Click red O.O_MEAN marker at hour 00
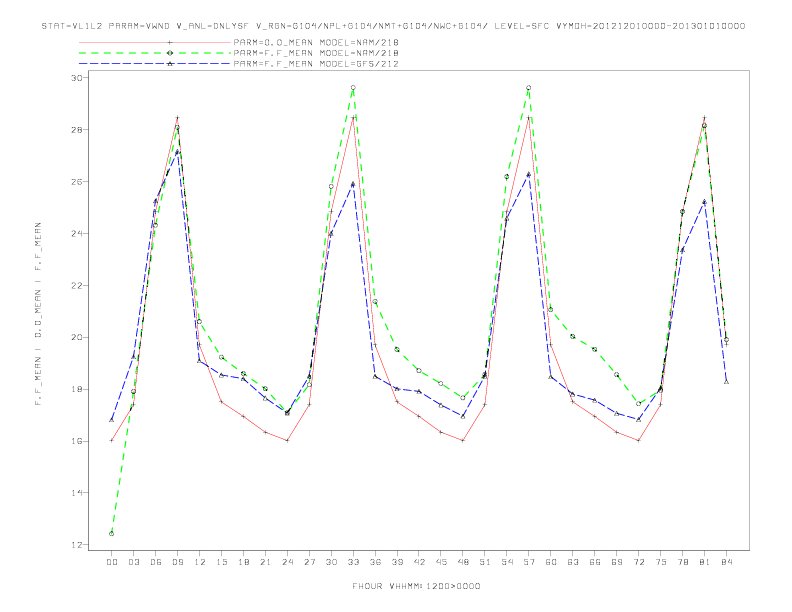The image size is (792, 612). tap(112, 440)
